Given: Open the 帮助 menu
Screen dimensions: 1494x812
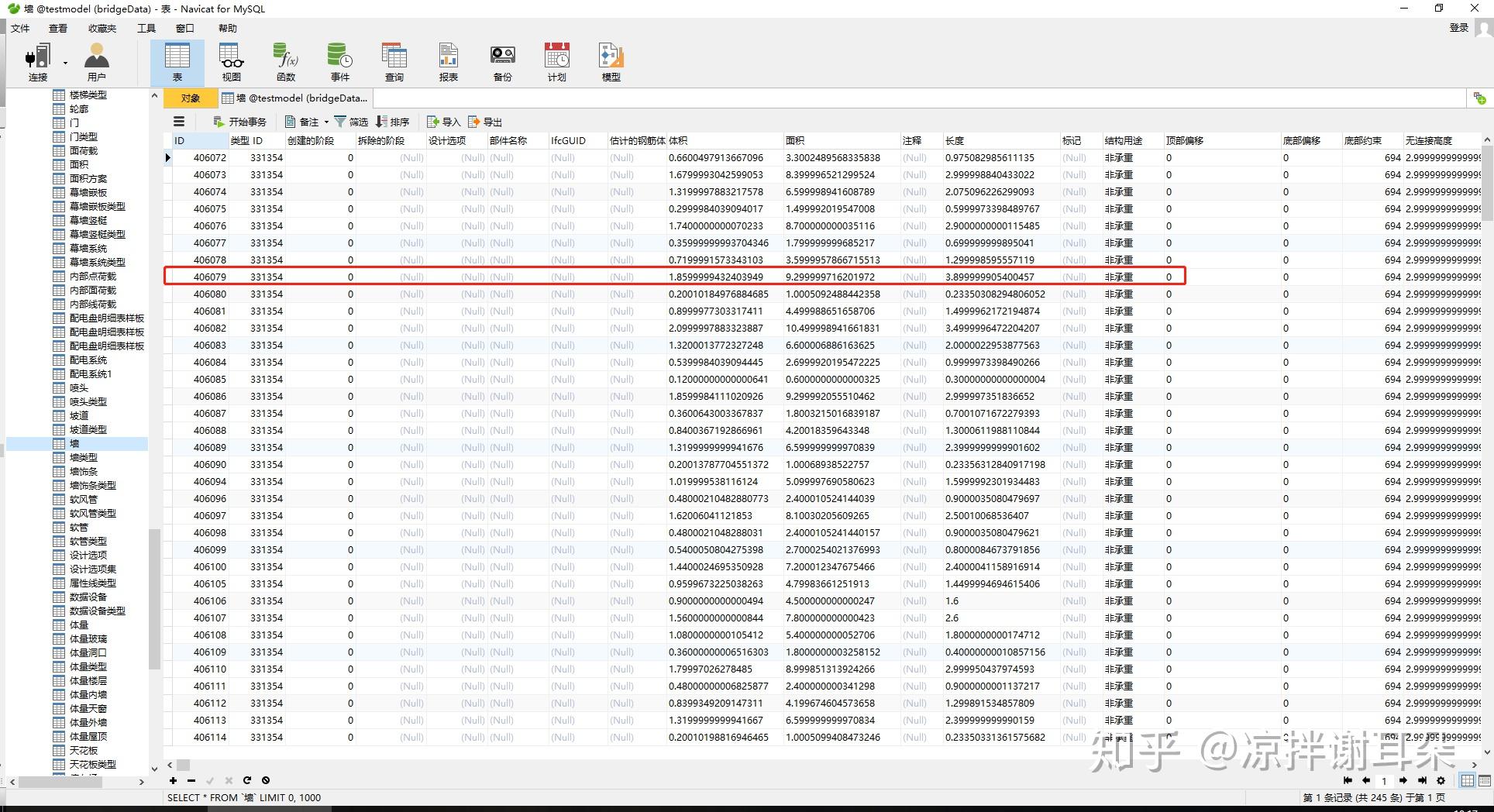Looking at the screenshot, I should click(228, 28).
